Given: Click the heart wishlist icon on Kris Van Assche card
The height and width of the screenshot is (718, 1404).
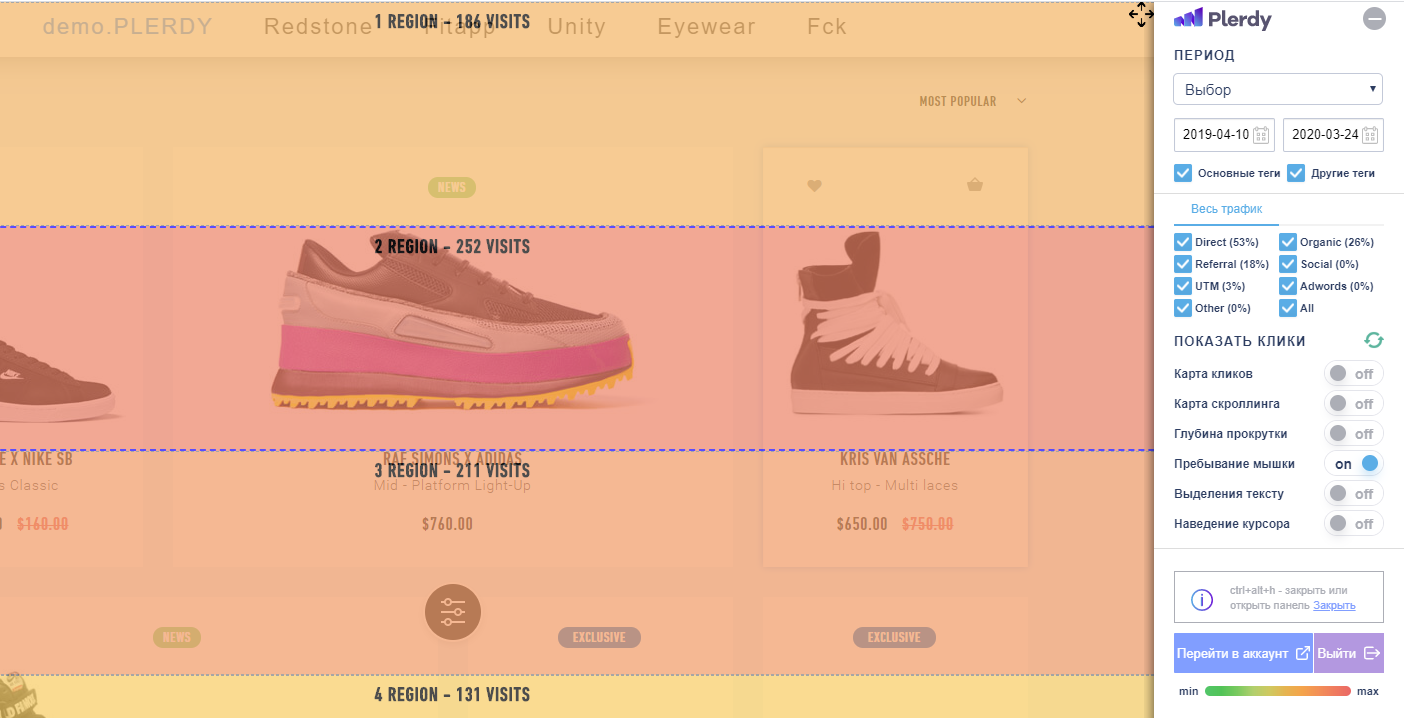Looking at the screenshot, I should [814, 185].
